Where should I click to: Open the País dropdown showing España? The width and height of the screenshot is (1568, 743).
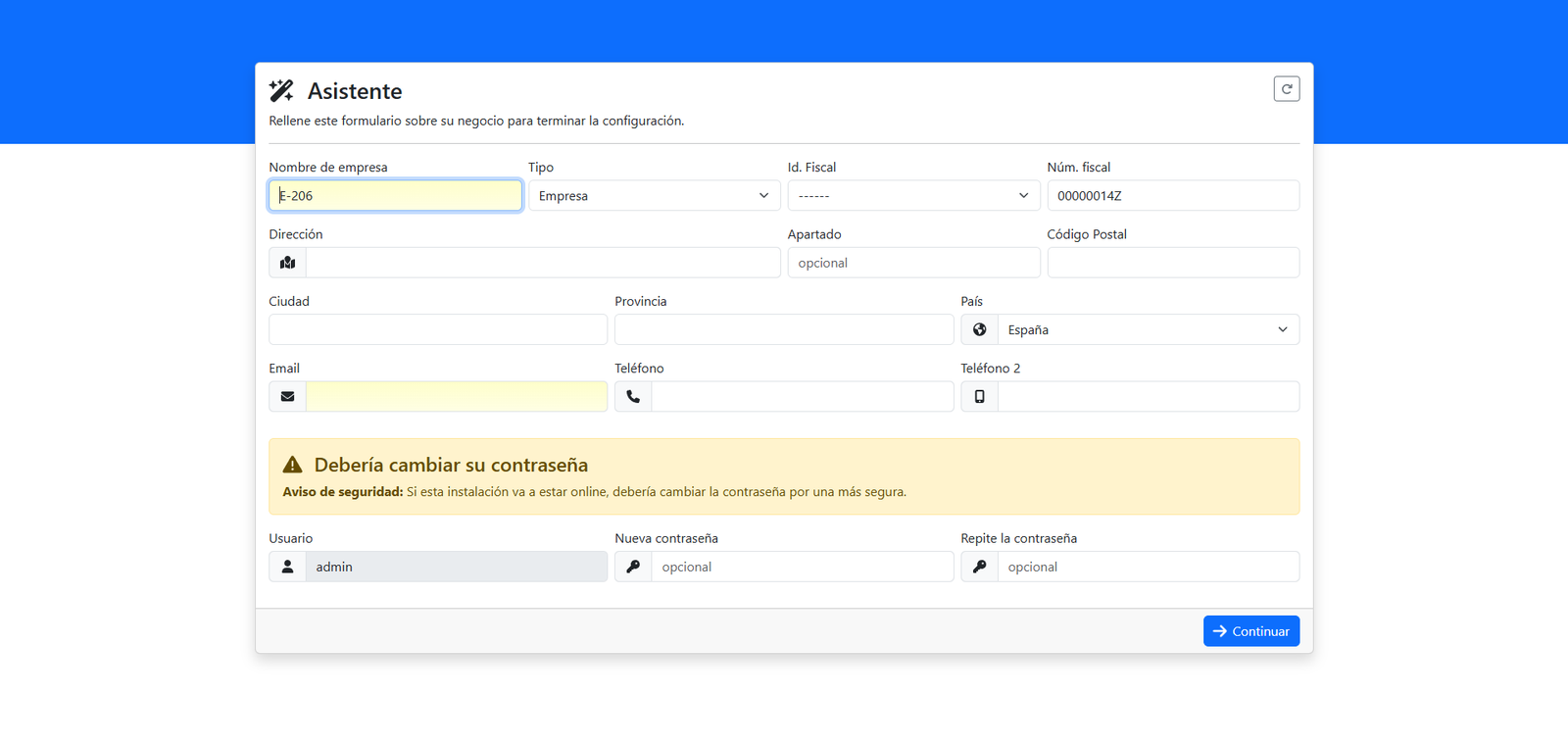[x=1149, y=329]
